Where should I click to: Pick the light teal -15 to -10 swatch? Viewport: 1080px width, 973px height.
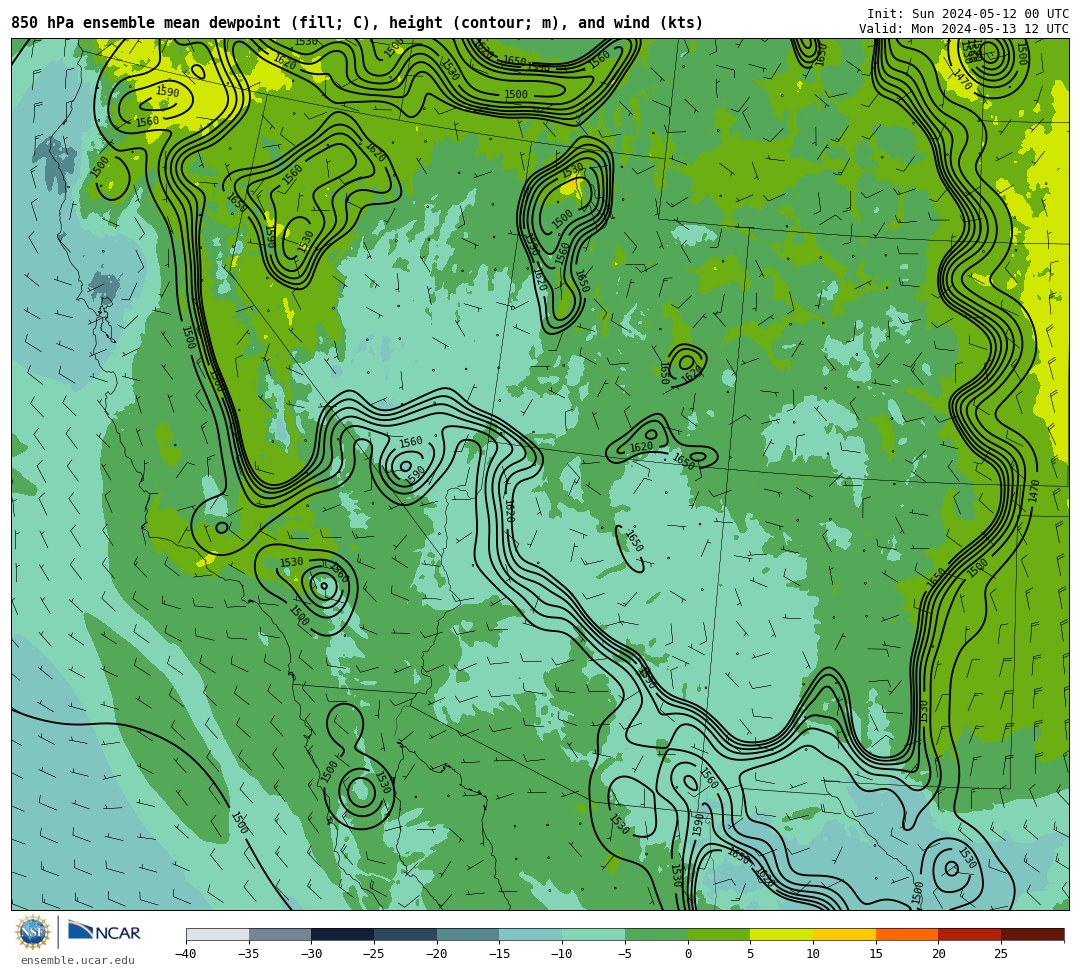point(531,934)
